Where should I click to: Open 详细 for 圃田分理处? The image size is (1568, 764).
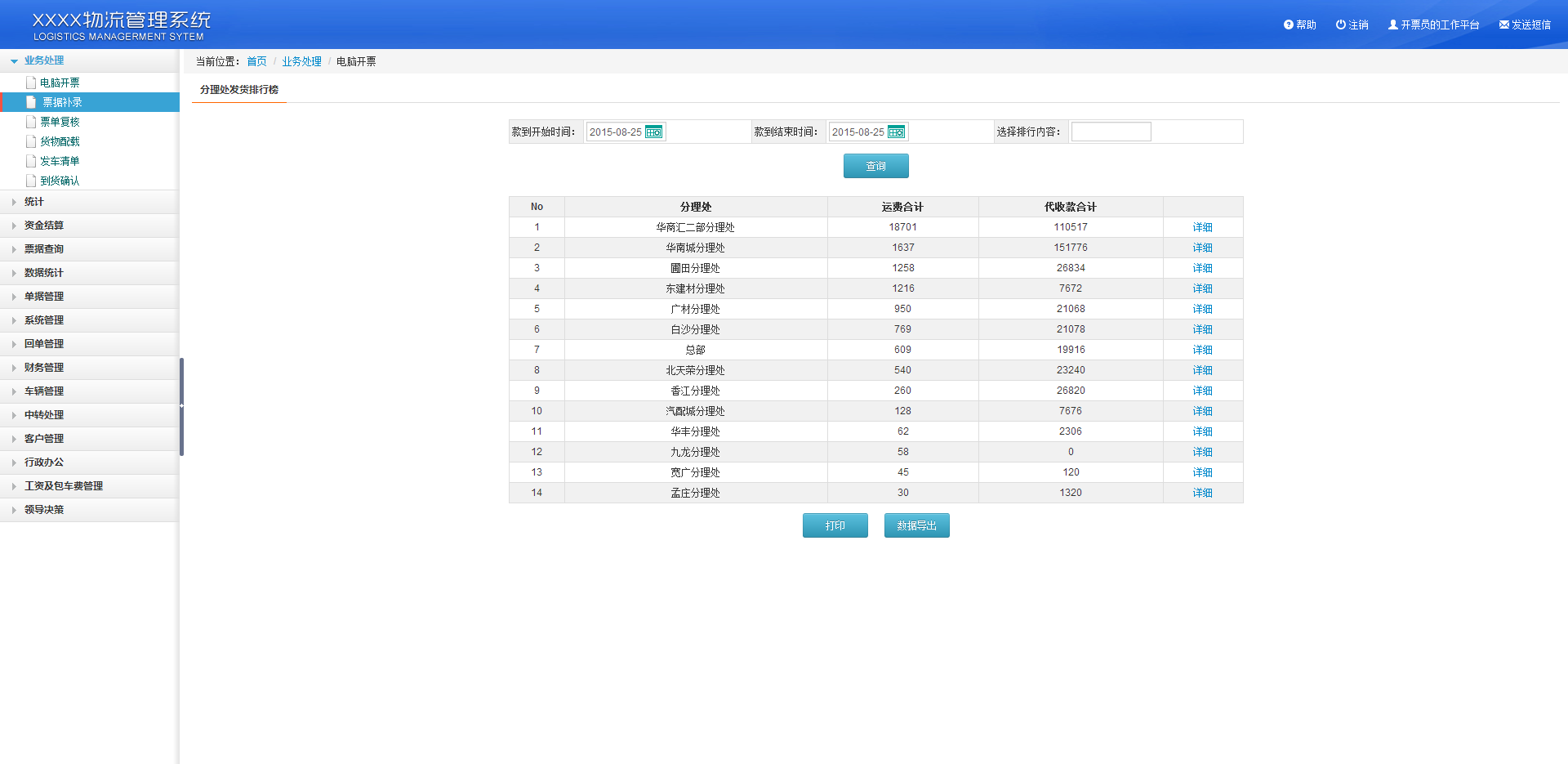click(1202, 268)
